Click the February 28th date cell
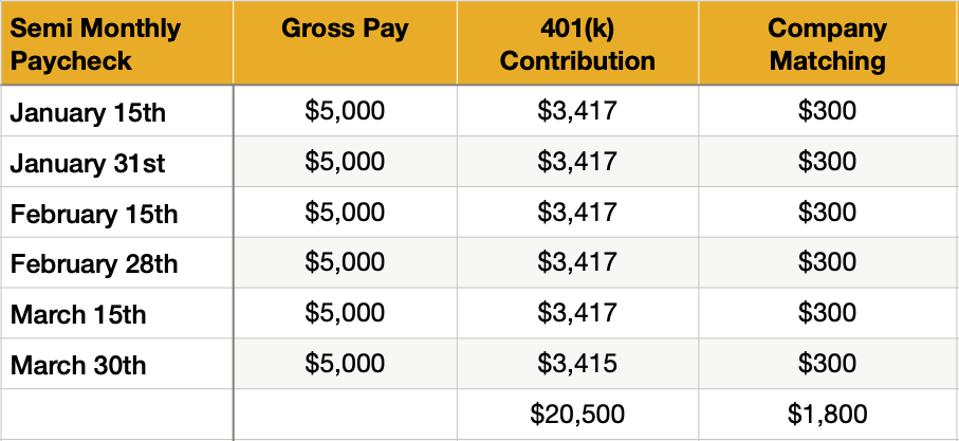This screenshot has width=959, height=441. tap(94, 264)
